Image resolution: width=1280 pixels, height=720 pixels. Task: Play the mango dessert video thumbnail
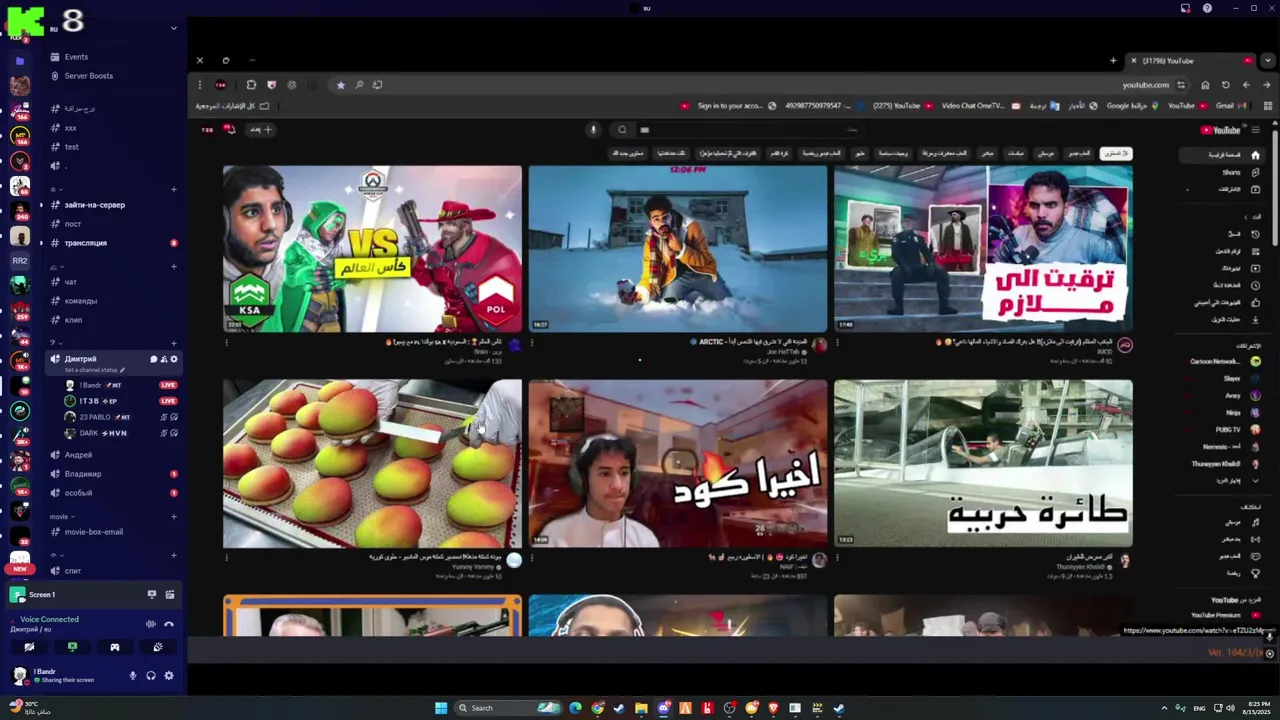click(x=372, y=464)
